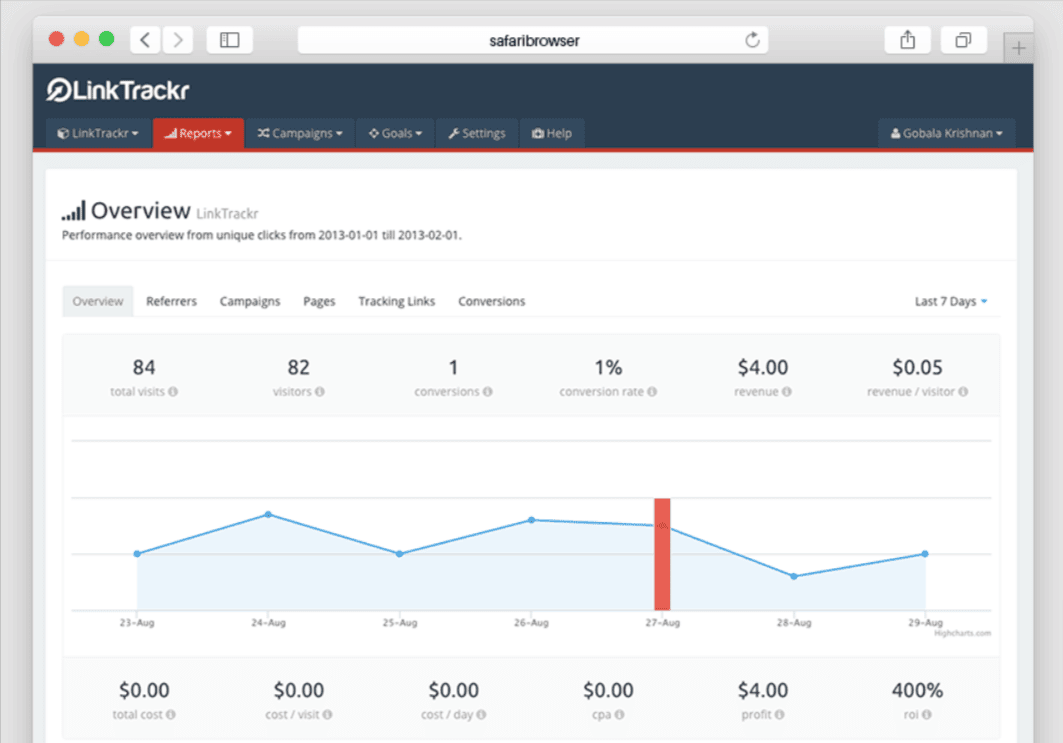Screen dimensions: 1063x743
Task: Open the Conversions tab
Action: (x=491, y=301)
